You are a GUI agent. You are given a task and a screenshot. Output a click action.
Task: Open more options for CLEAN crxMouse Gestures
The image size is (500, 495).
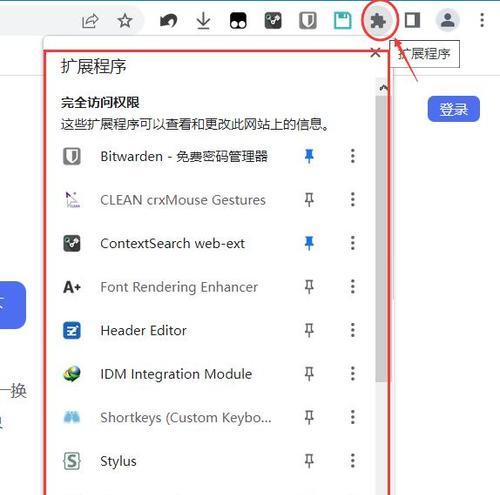click(353, 200)
